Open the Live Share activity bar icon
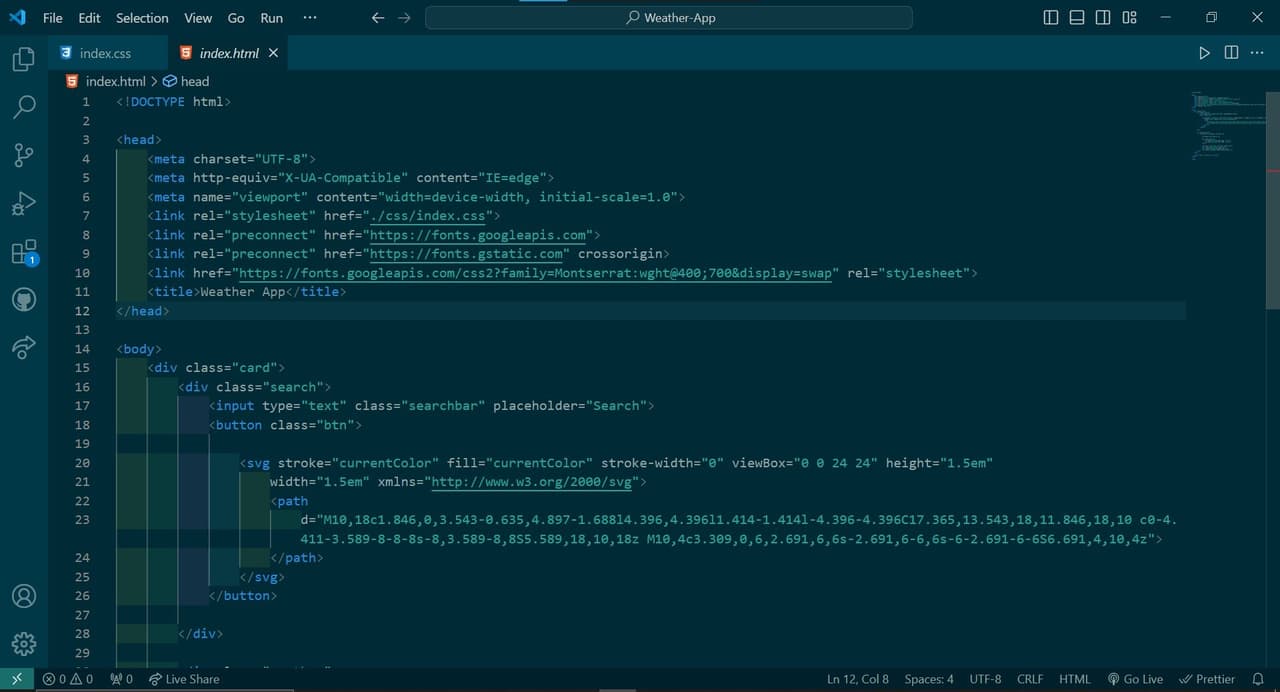The height and width of the screenshot is (692, 1280). [x=24, y=347]
